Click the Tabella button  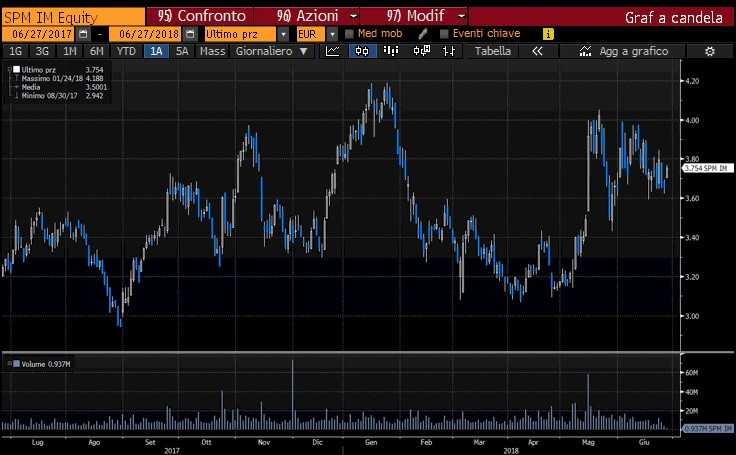[492, 51]
